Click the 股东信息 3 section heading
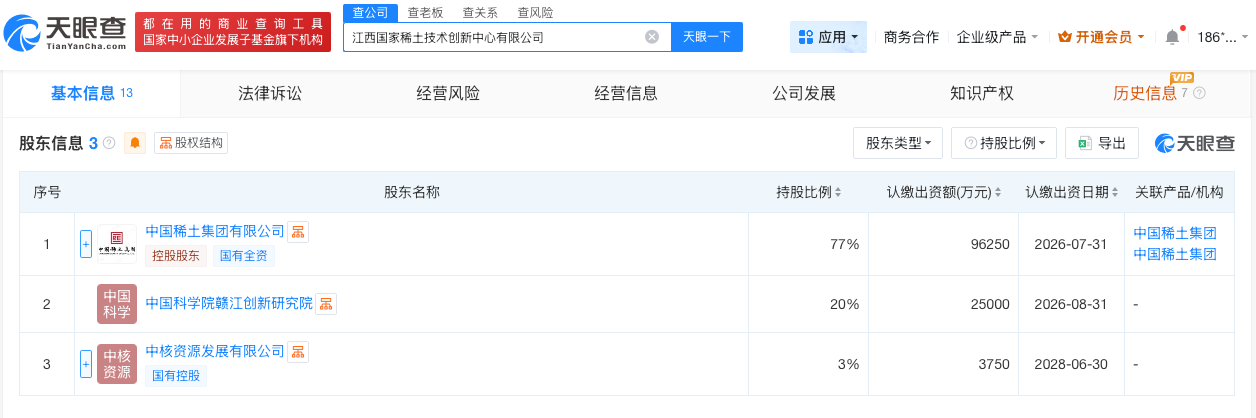 (58, 143)
